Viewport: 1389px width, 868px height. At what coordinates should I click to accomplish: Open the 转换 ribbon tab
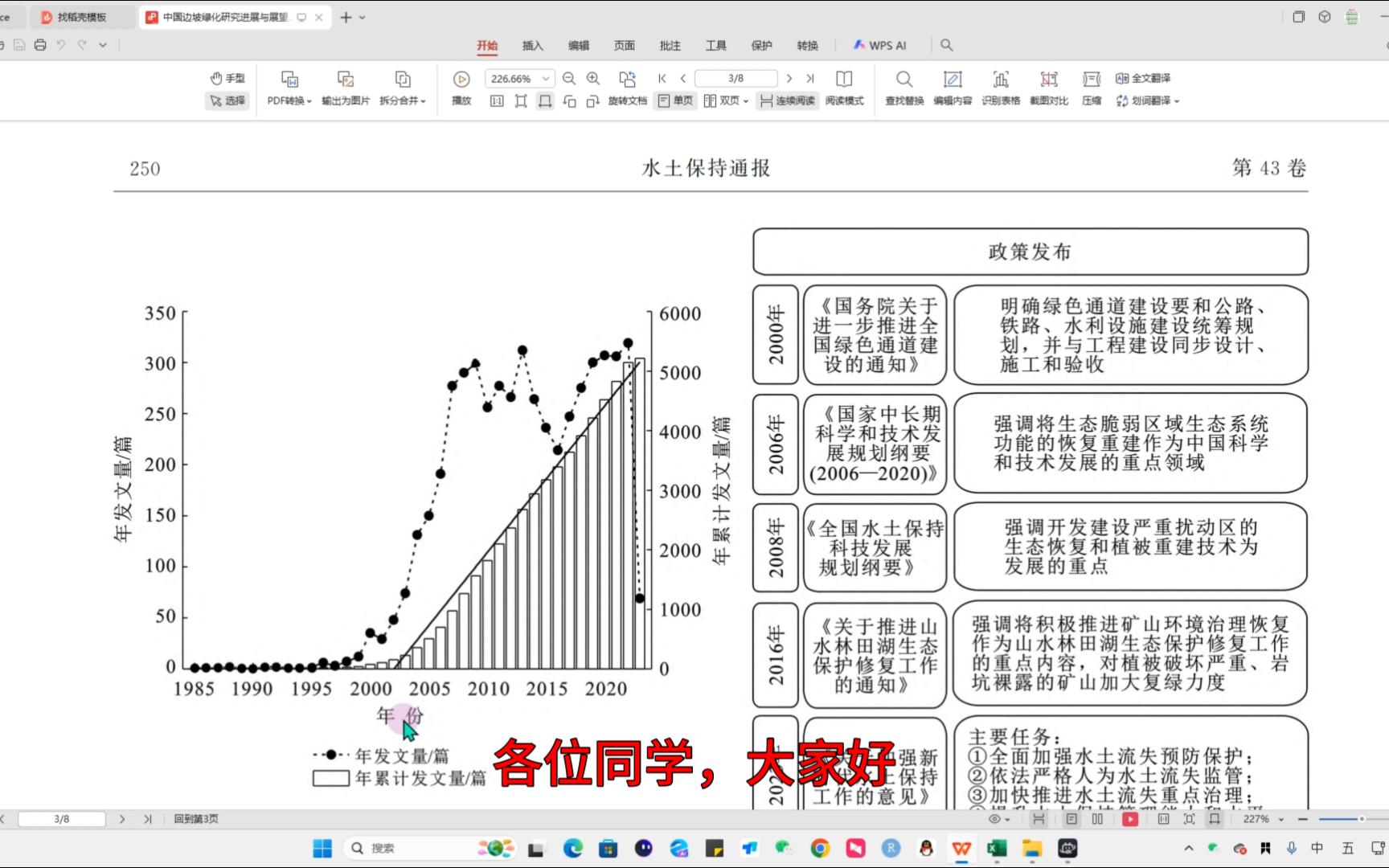point(808,46)
